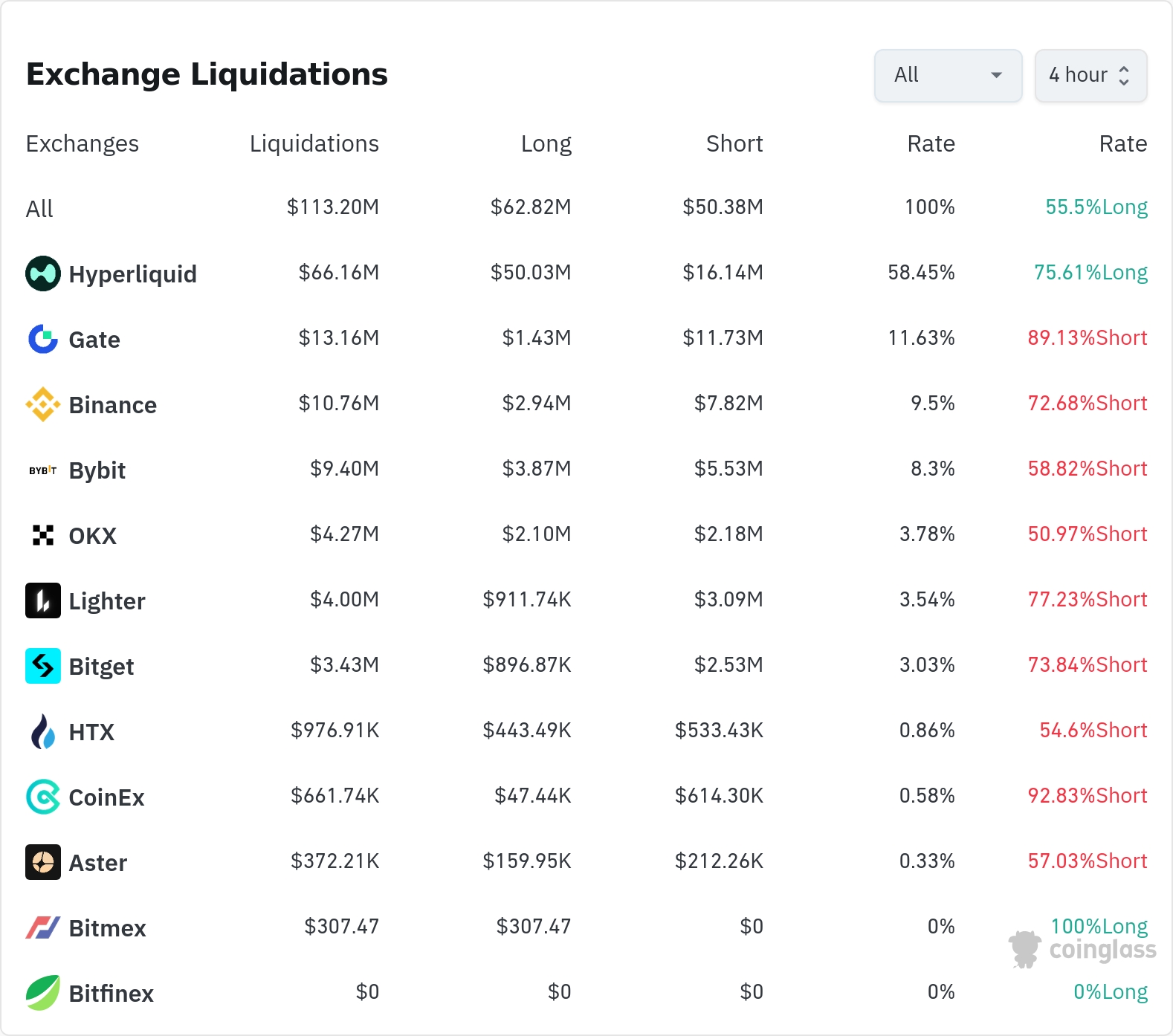Sort by the Liquidations column header

[x=314, y=143]
